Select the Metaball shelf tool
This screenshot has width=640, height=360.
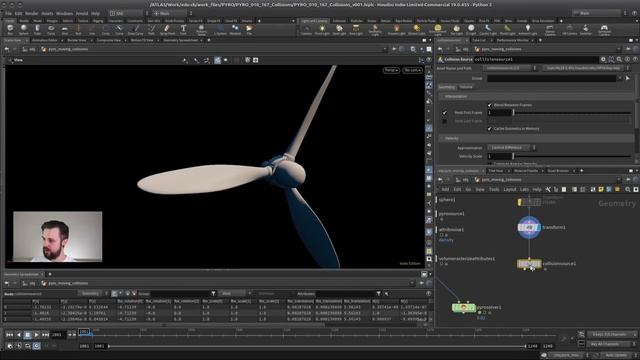235,29
